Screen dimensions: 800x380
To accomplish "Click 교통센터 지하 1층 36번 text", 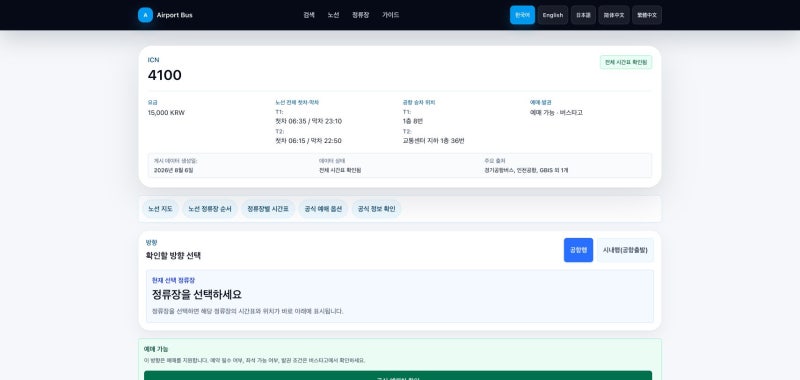I will tap(433, 141).
